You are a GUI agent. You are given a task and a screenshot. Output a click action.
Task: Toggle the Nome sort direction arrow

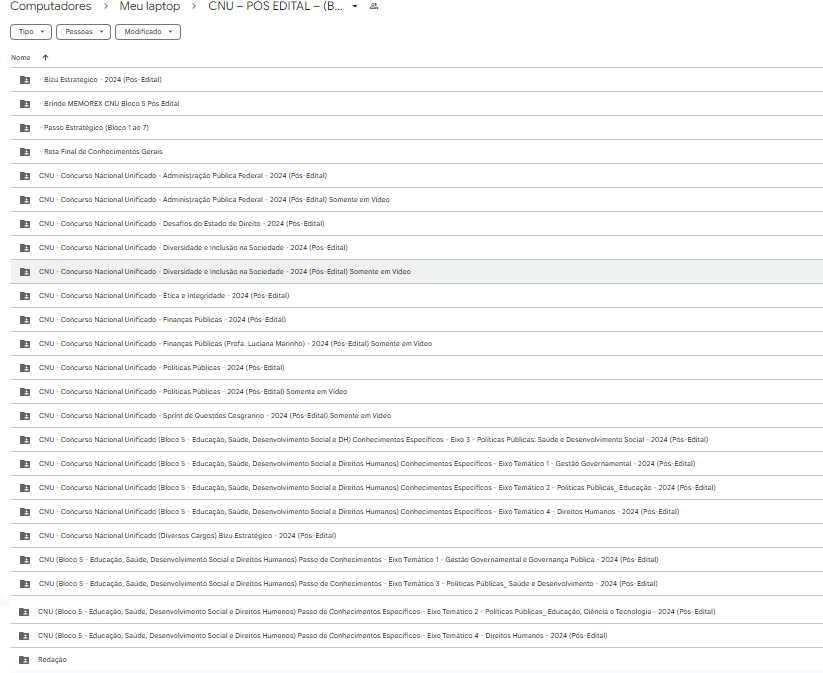coord(45,58)
